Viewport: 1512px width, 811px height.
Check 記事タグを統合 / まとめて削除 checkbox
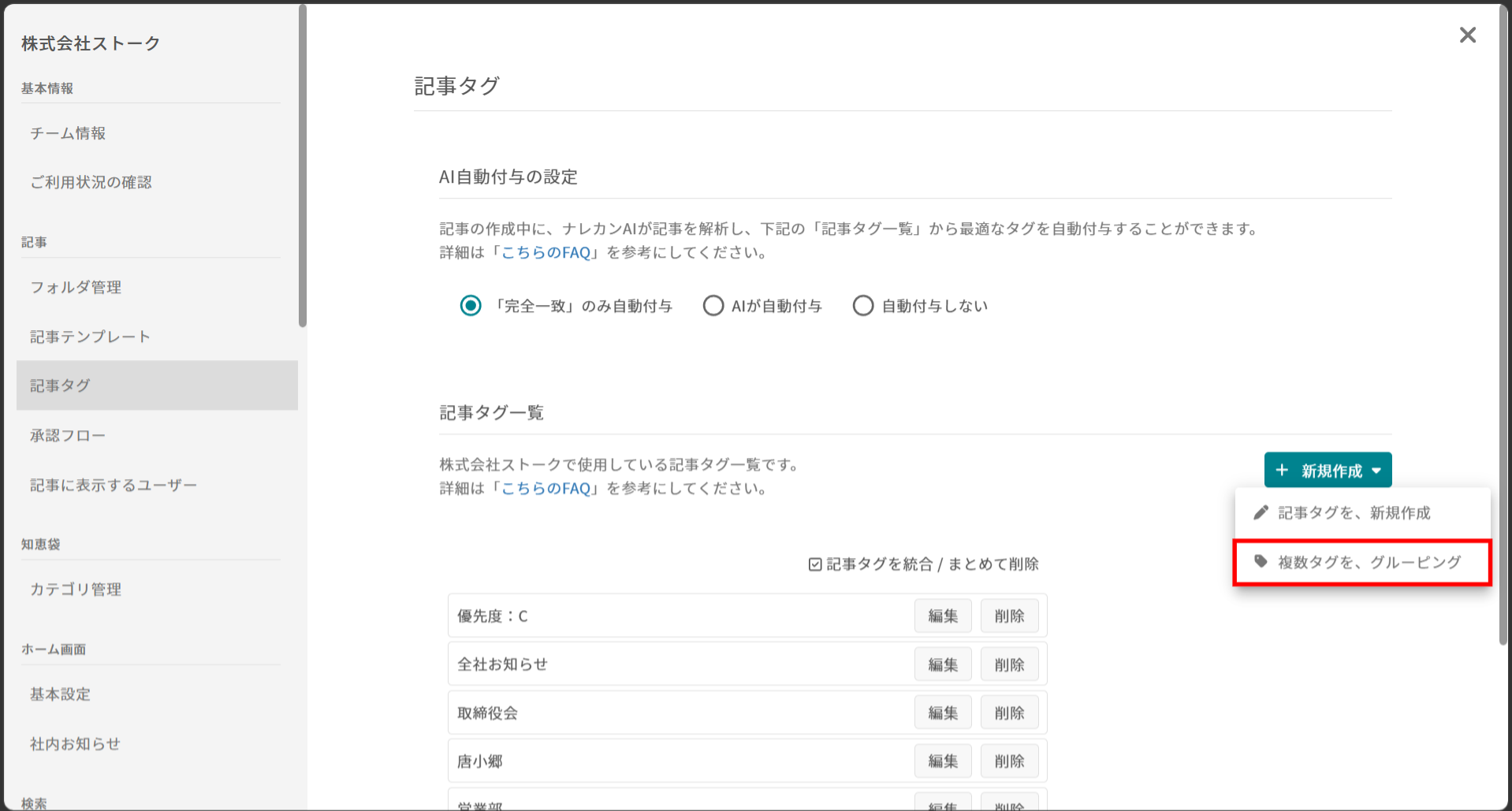click(815, 564)
